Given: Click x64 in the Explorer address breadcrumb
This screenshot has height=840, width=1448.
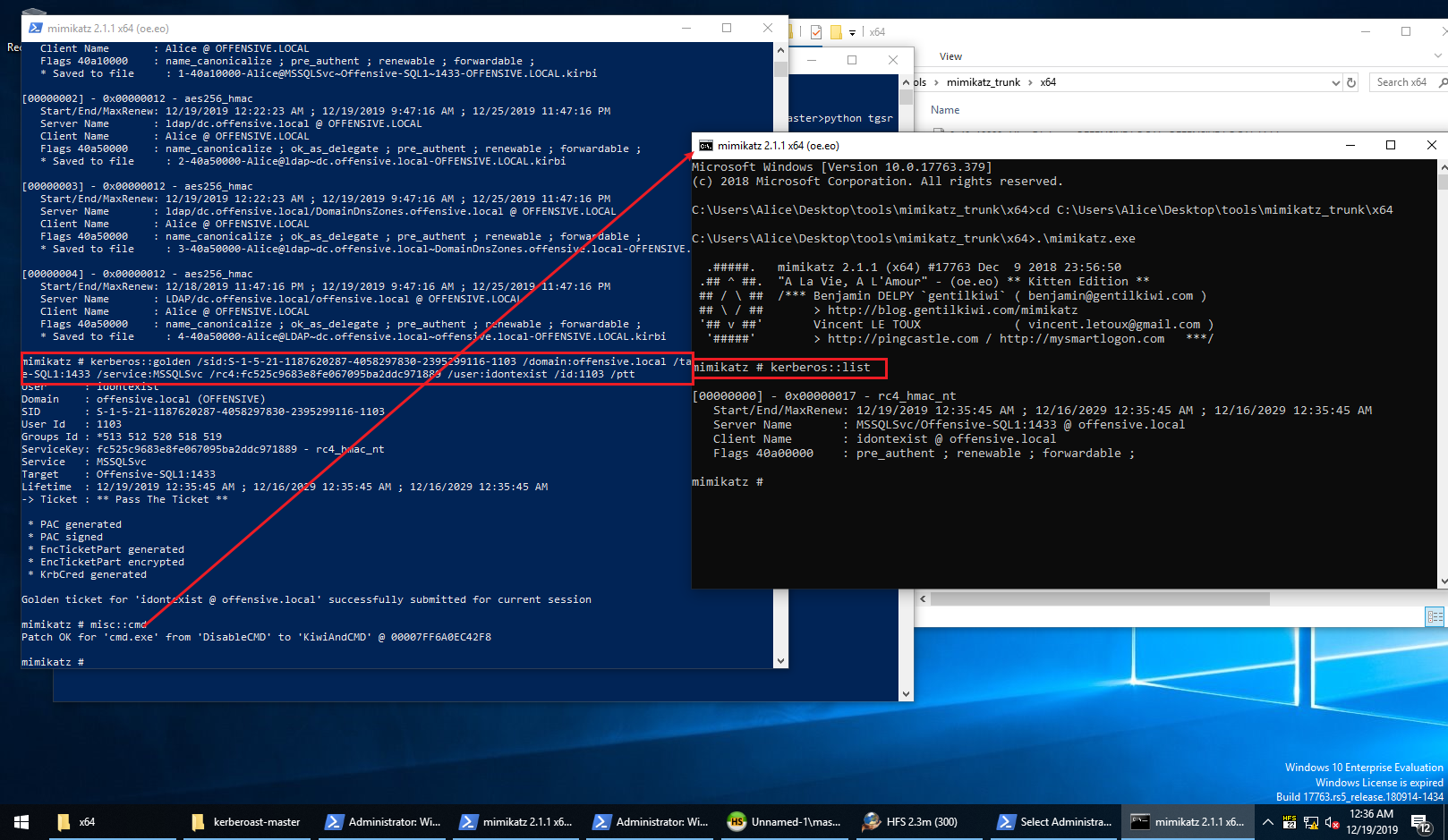Looking at the screenshot, I should pyautogui.click(x=1048, y=82).
